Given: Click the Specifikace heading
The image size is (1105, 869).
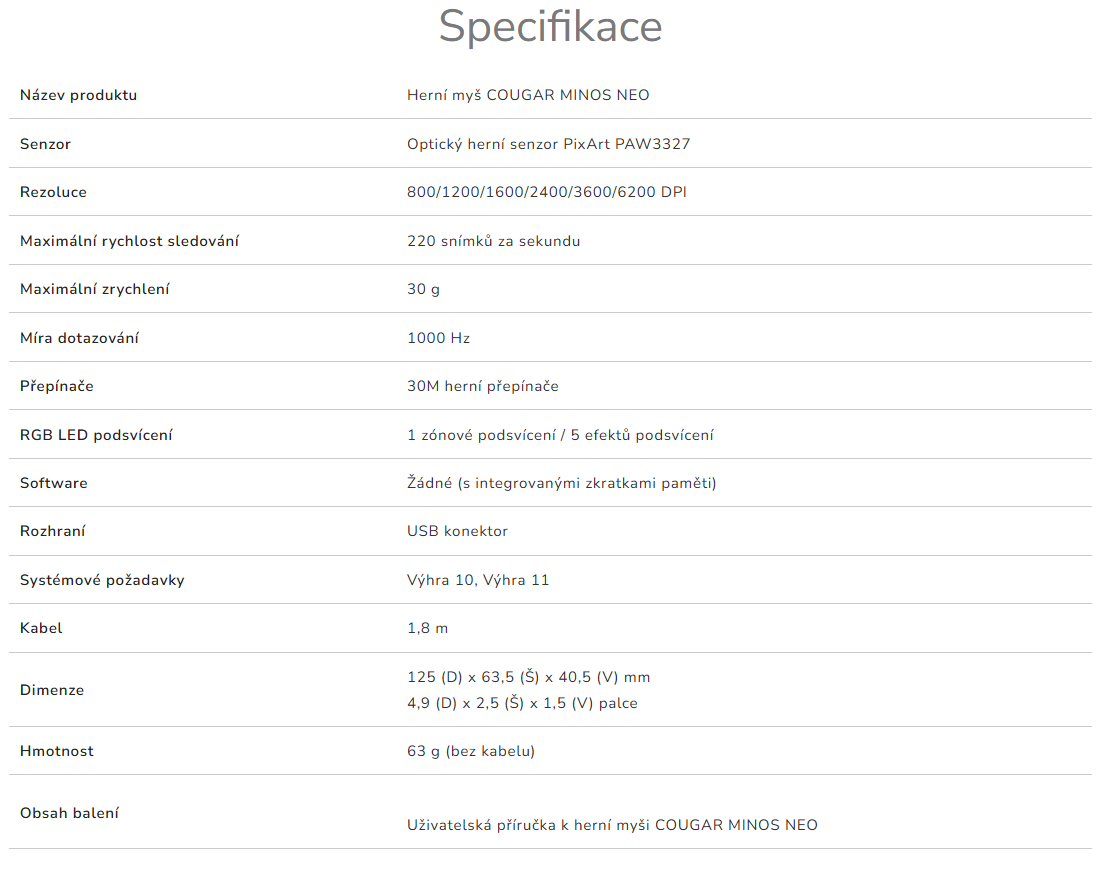Looking at the screenshot, I should 550,27.
